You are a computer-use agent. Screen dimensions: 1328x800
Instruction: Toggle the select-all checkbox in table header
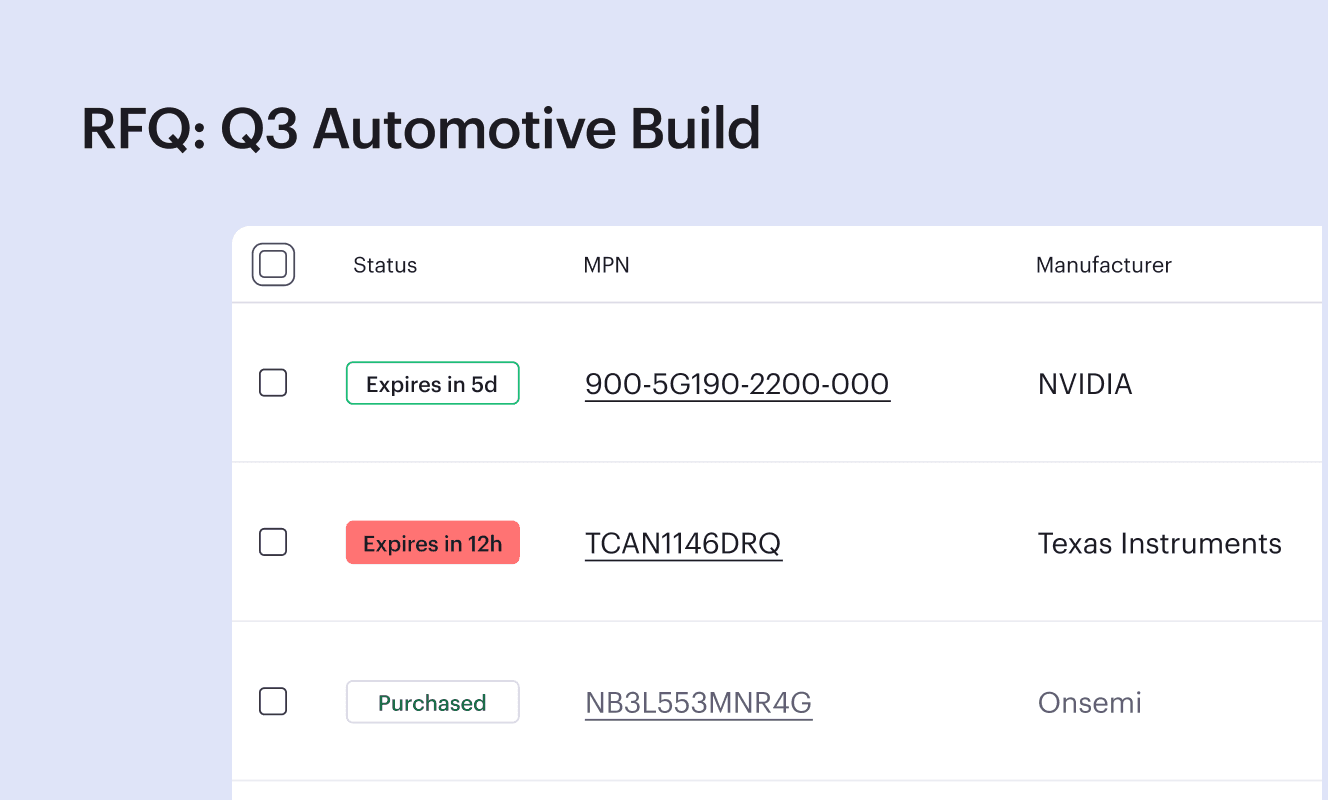273,265
